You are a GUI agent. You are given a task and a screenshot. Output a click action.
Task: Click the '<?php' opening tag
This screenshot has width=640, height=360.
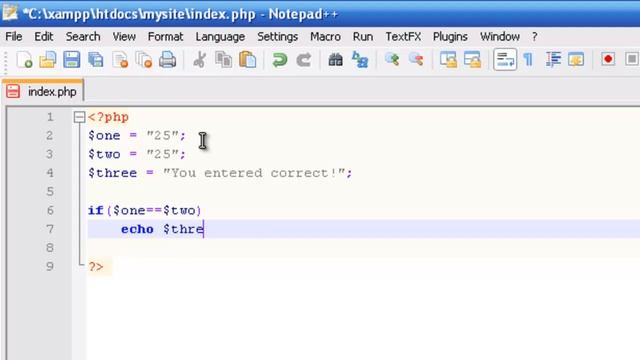[x=108, y=118]
